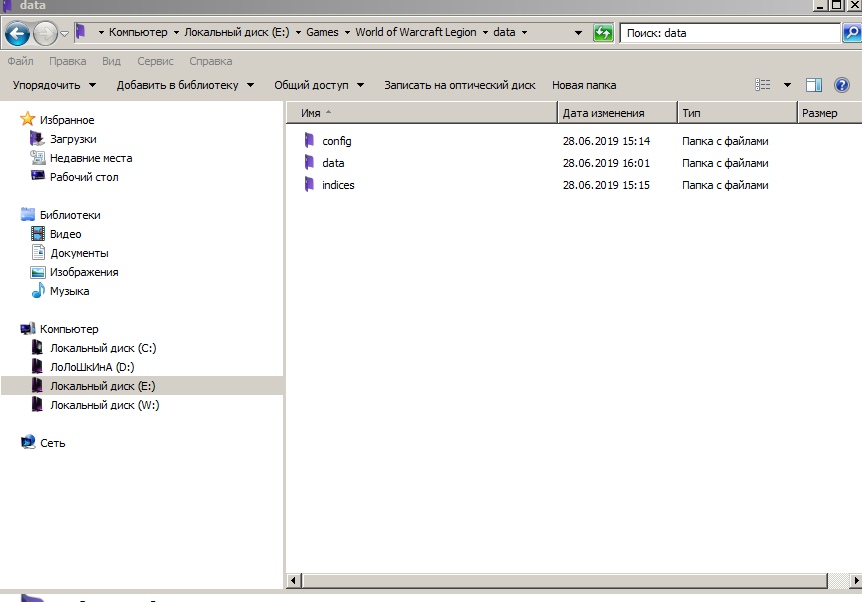Click the Поиск: data search field
Image resolution: width=862 pixels, height=602 pixels.
point(730,33)
